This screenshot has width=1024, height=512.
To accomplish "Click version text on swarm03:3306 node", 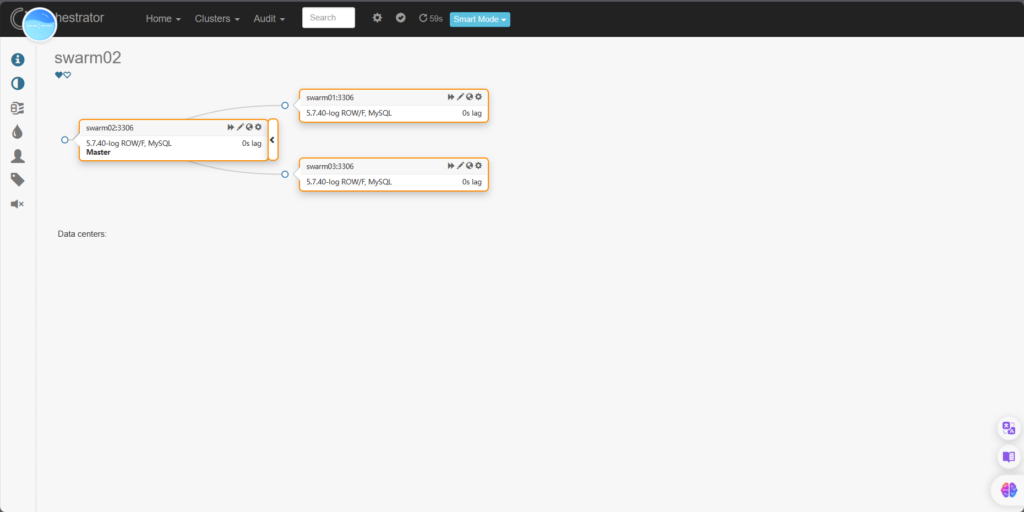I will pyautogui.click(x=349, y=182).
